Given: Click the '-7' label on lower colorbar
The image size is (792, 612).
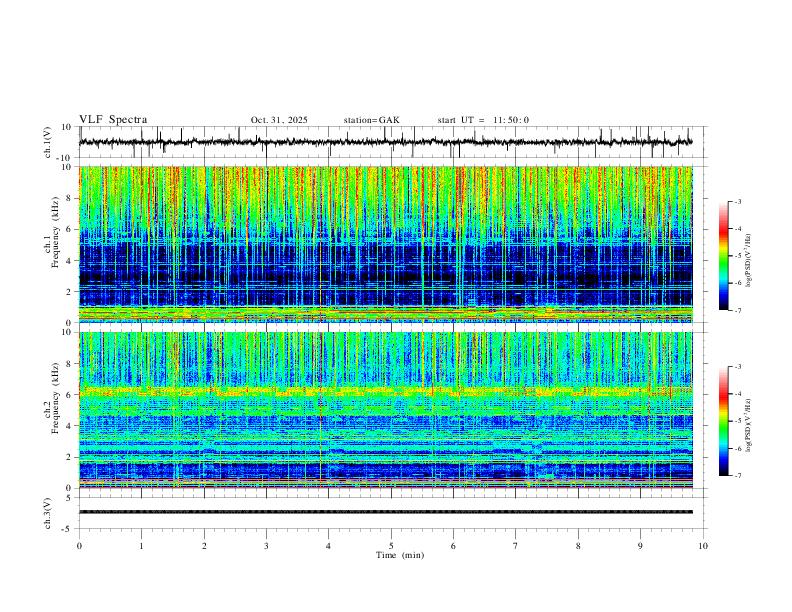Looking at the screenshot, I should pos(738,476).
